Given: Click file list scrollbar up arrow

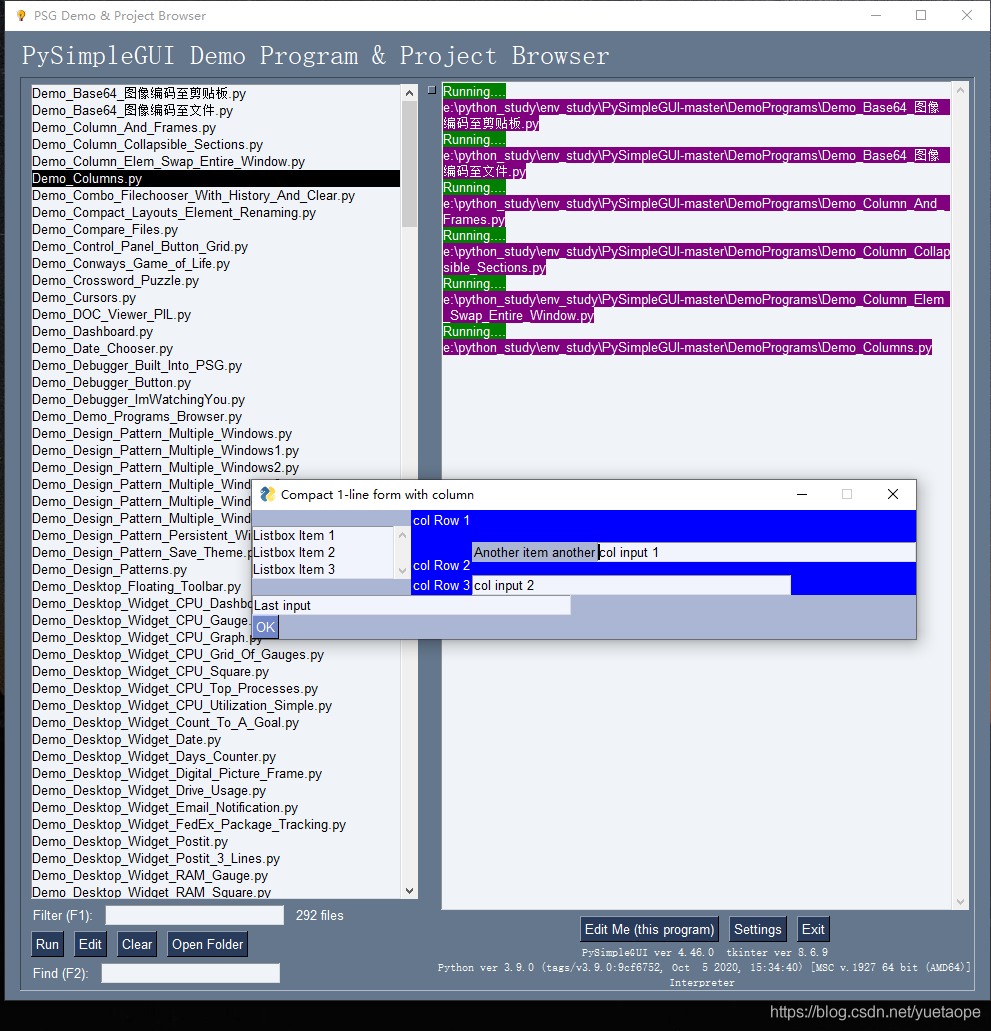Looking at the screenshot, I should (410, 93).
